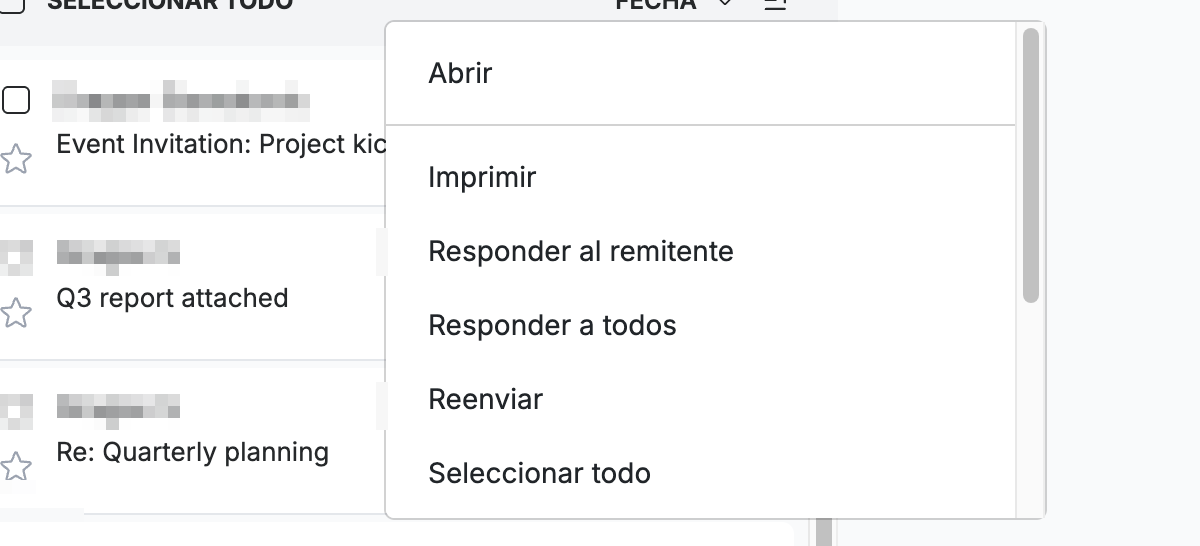
Task: Star the Re: Quarterly planning email
Action: (15, 466)
